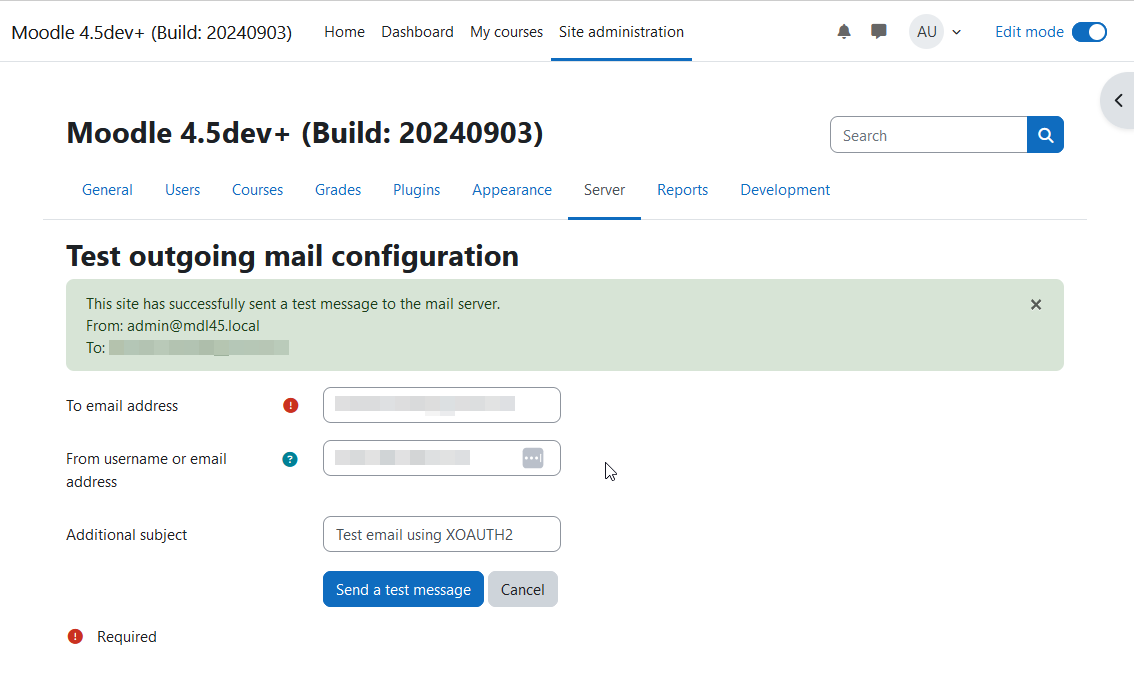
Task: Open My courses in top navigation
Action: pyautogui.click(x=506, y=32)
